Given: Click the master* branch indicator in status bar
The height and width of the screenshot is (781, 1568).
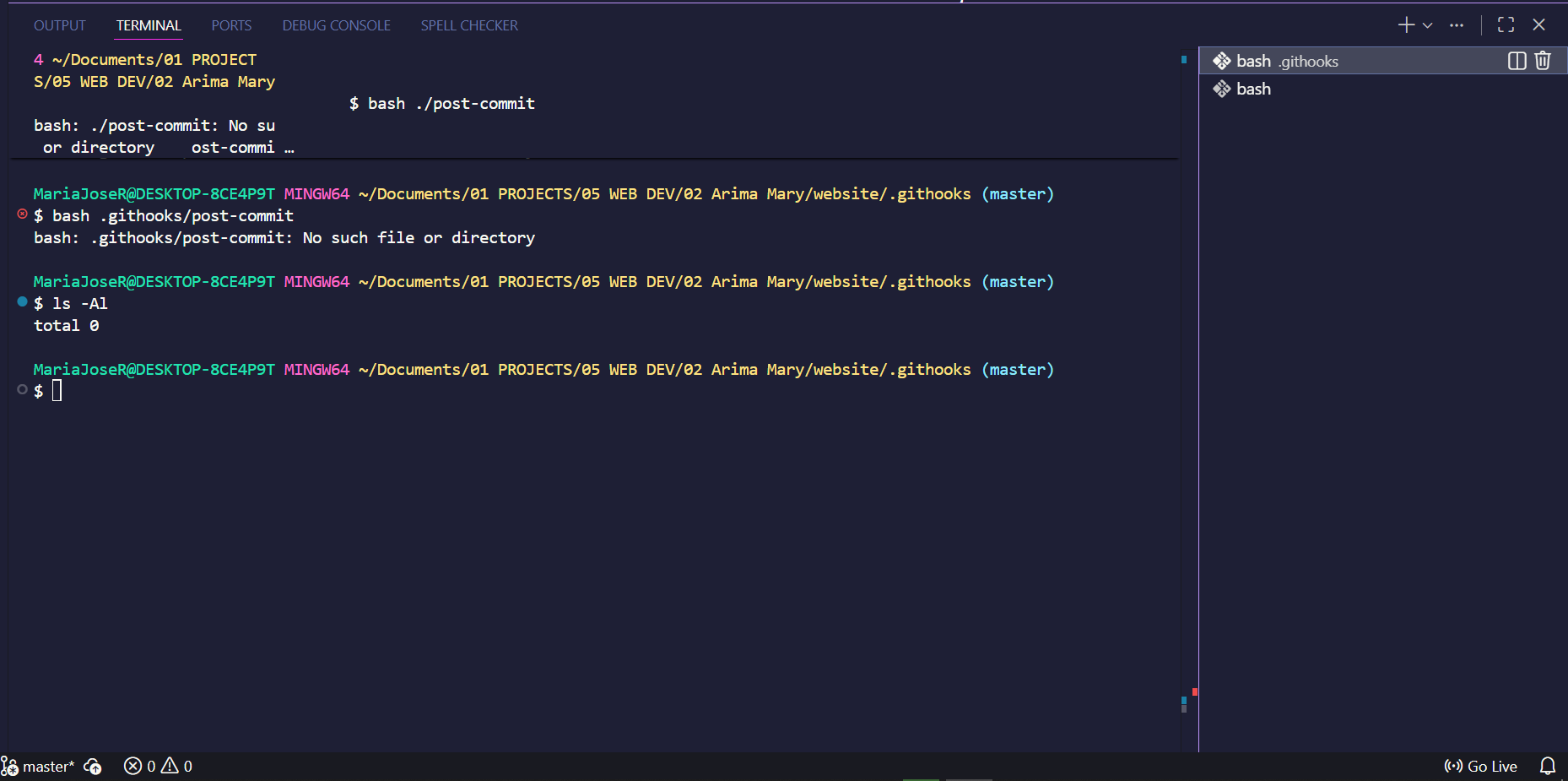Looking at the screenshot, I should click(x=38, y=767).
